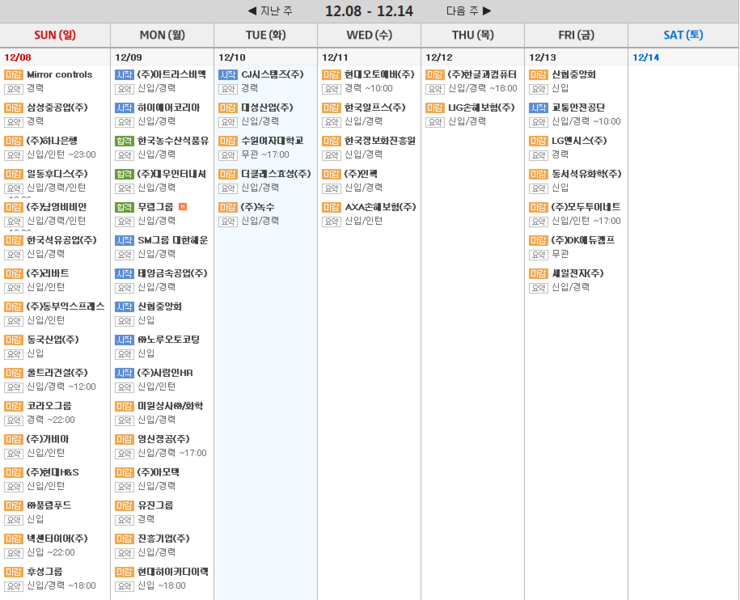Click the 요약 button for 유진그룹

click(124, 520)
